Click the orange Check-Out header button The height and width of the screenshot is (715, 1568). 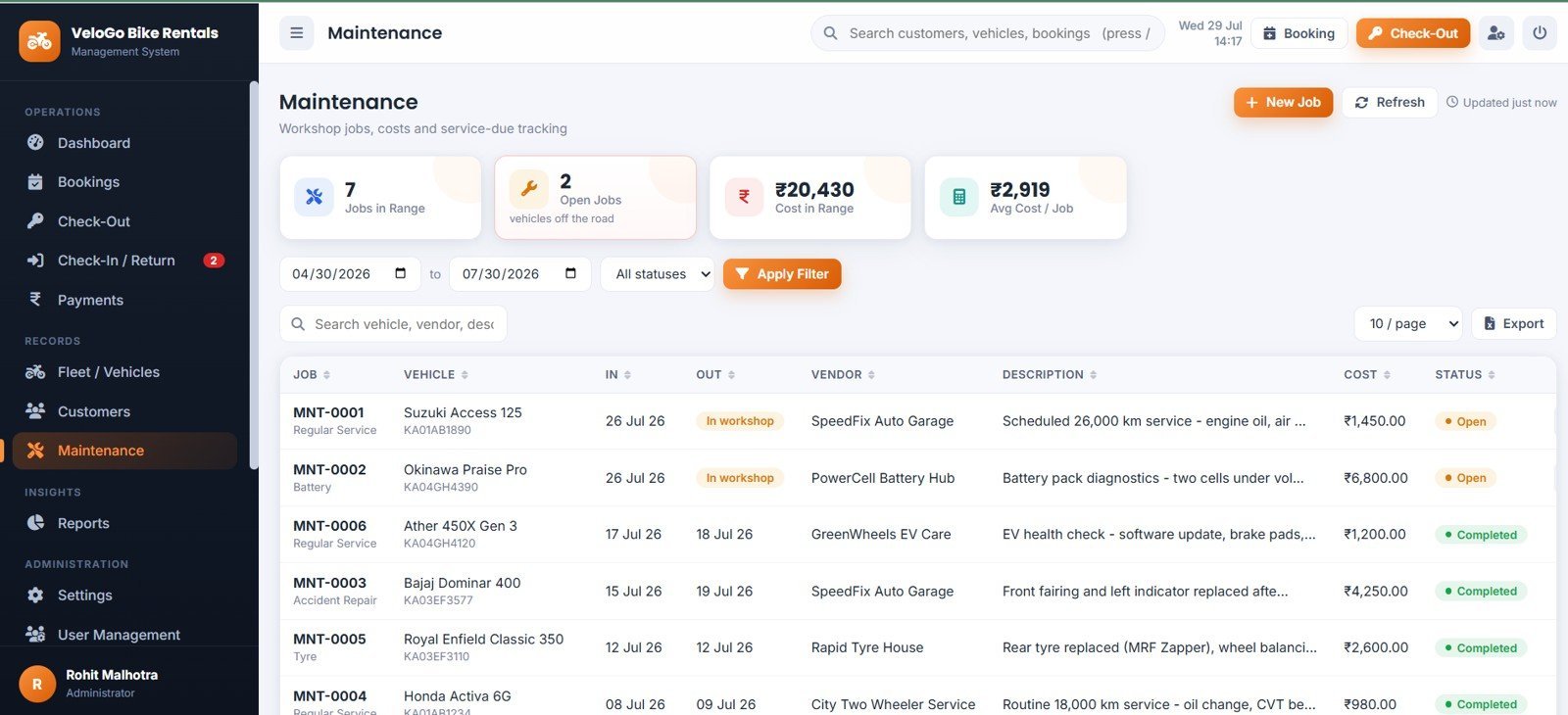click(1413, 33)
